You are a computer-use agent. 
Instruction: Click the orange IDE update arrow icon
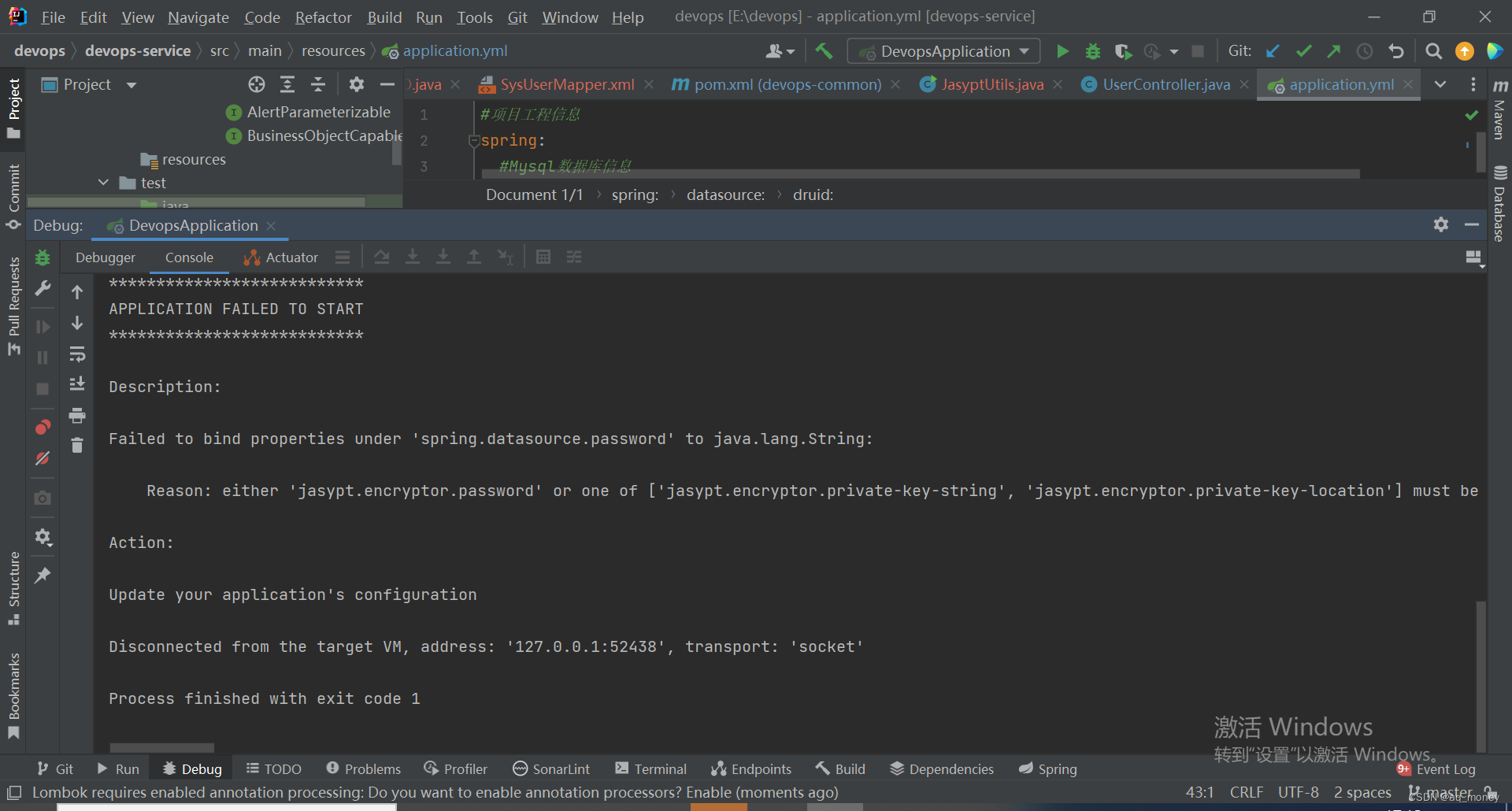tap(1465, 51)
